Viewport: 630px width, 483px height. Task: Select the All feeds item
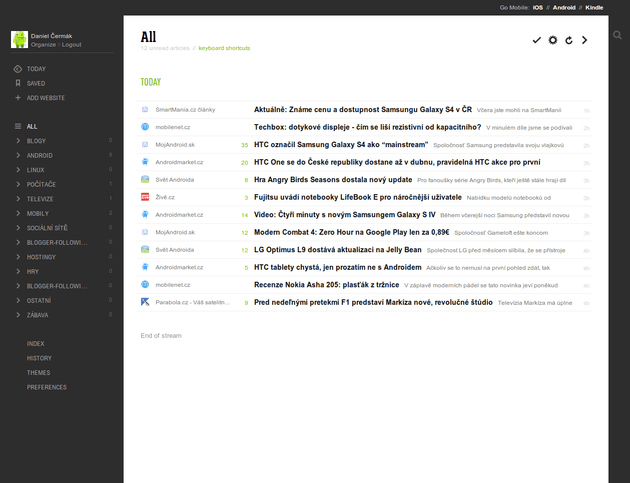click(x=32, y=127)
